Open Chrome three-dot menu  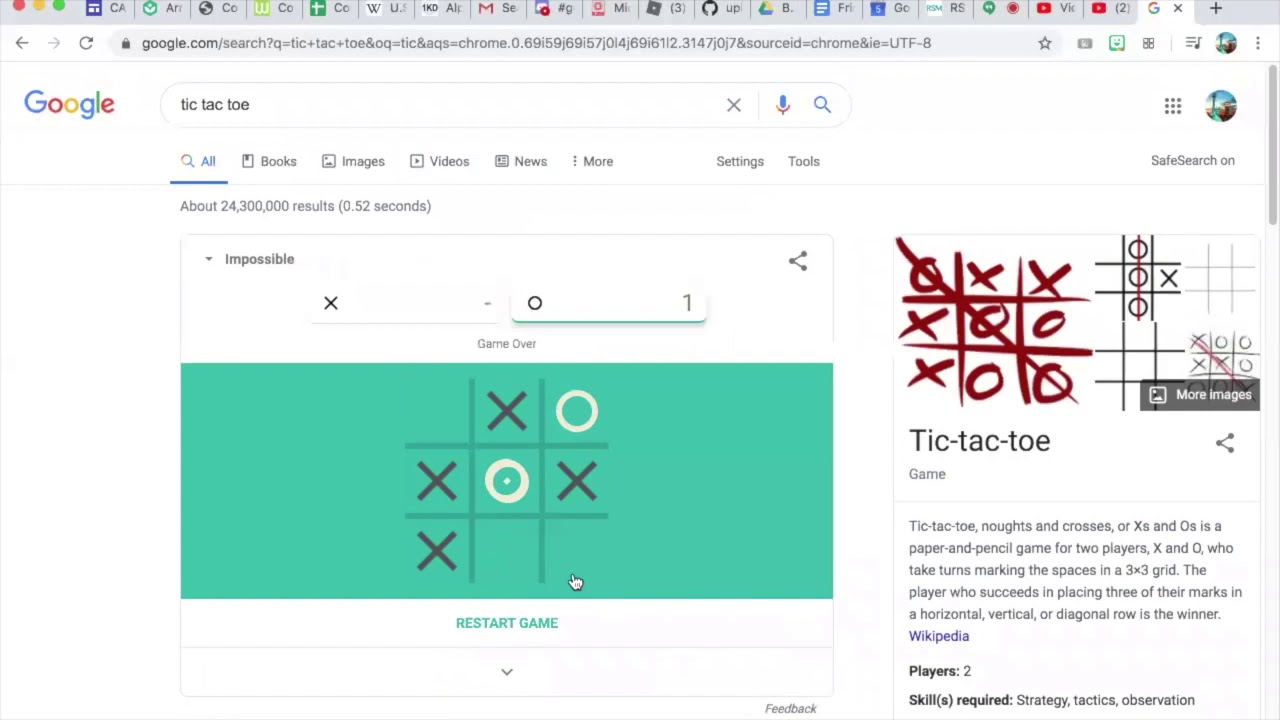click(x=1258, y=43)
